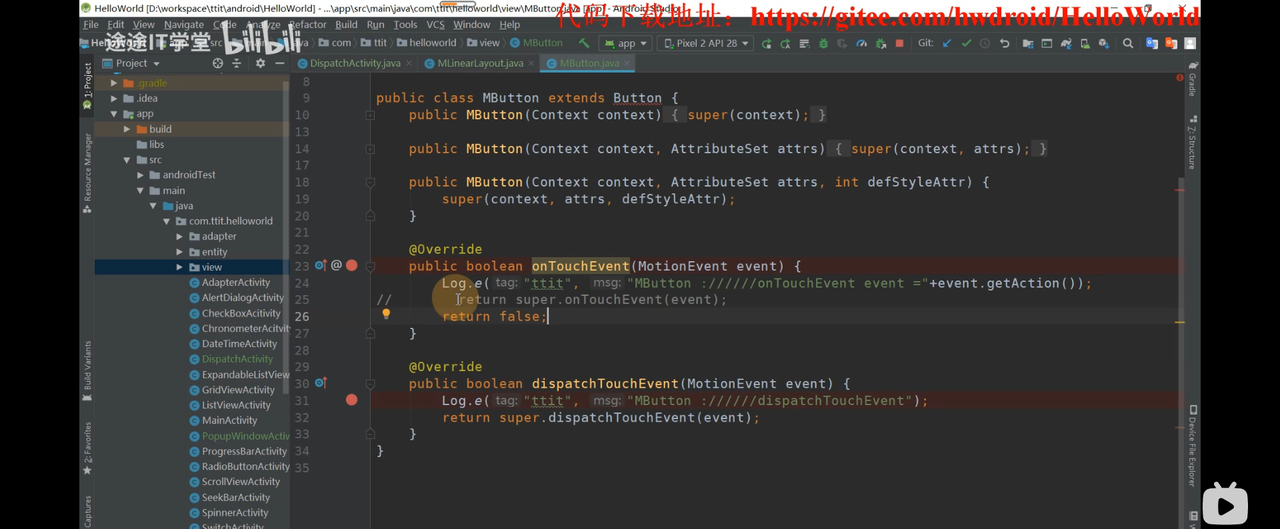Toggle the 1: Project tool window
The image size is (1280, 529).
point(87,85)
